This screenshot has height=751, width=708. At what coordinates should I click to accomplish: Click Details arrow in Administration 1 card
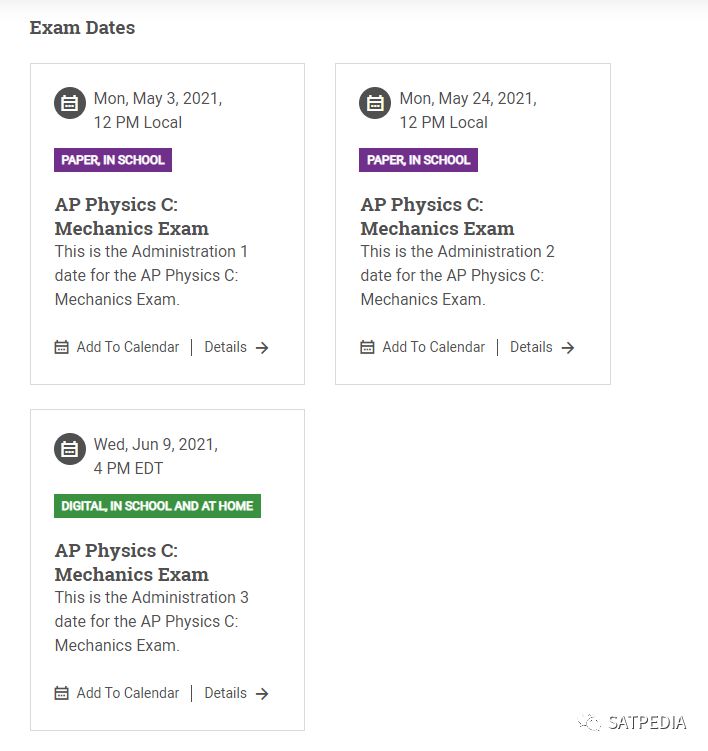tap(262, 348)
